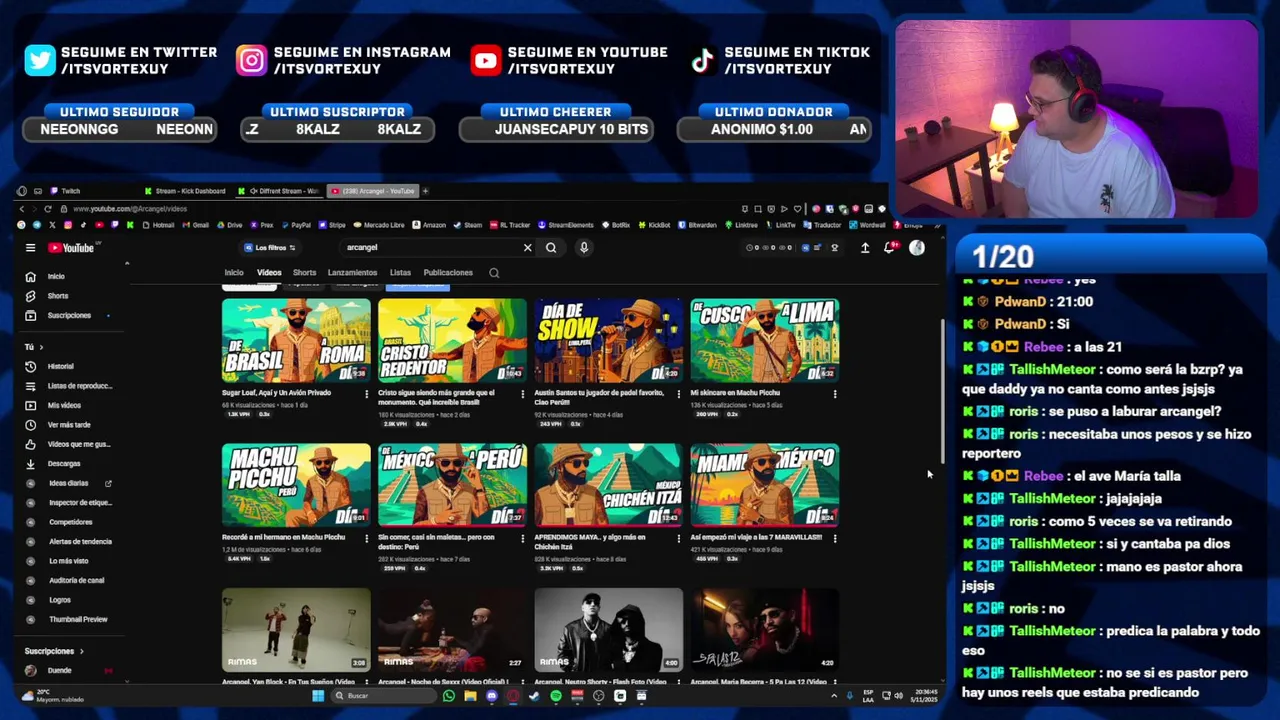This screenshot has height=720, width=1280.
Task: Open options for Sin comer casi sin maletas video
Action: 522,538
